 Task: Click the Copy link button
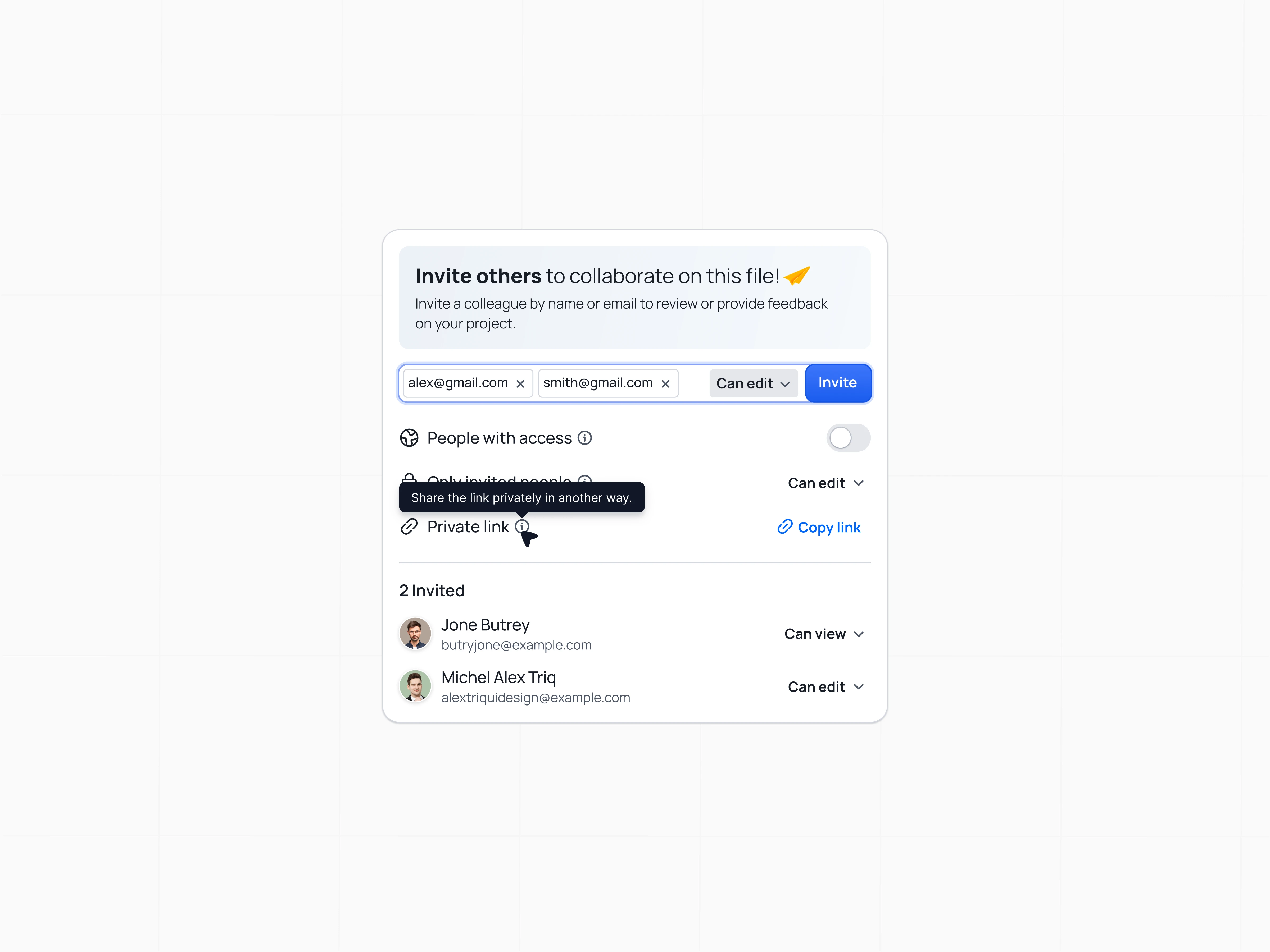819,527
